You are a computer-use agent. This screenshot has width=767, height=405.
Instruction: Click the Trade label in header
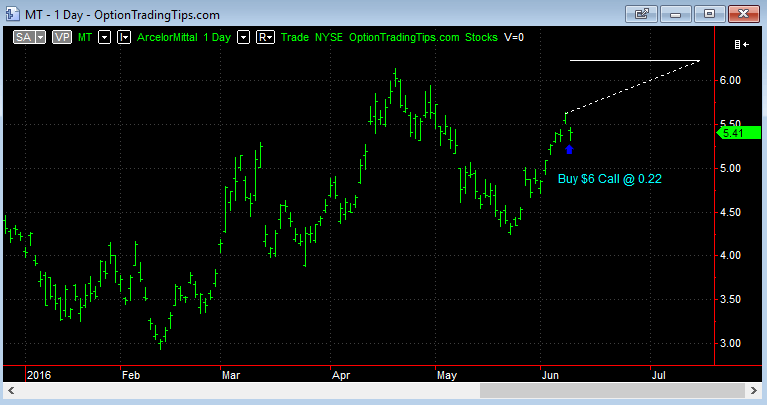click(295, 37)
